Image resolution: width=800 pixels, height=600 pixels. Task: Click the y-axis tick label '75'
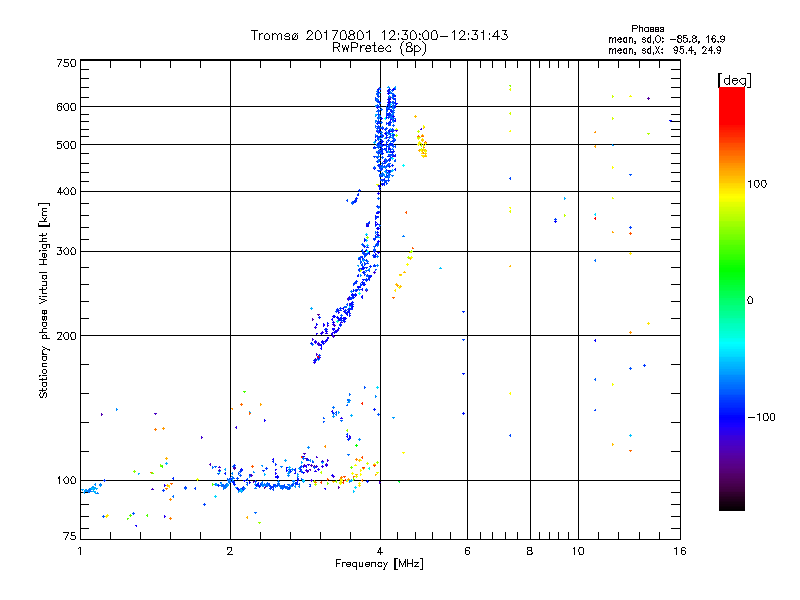pos(70,536)
